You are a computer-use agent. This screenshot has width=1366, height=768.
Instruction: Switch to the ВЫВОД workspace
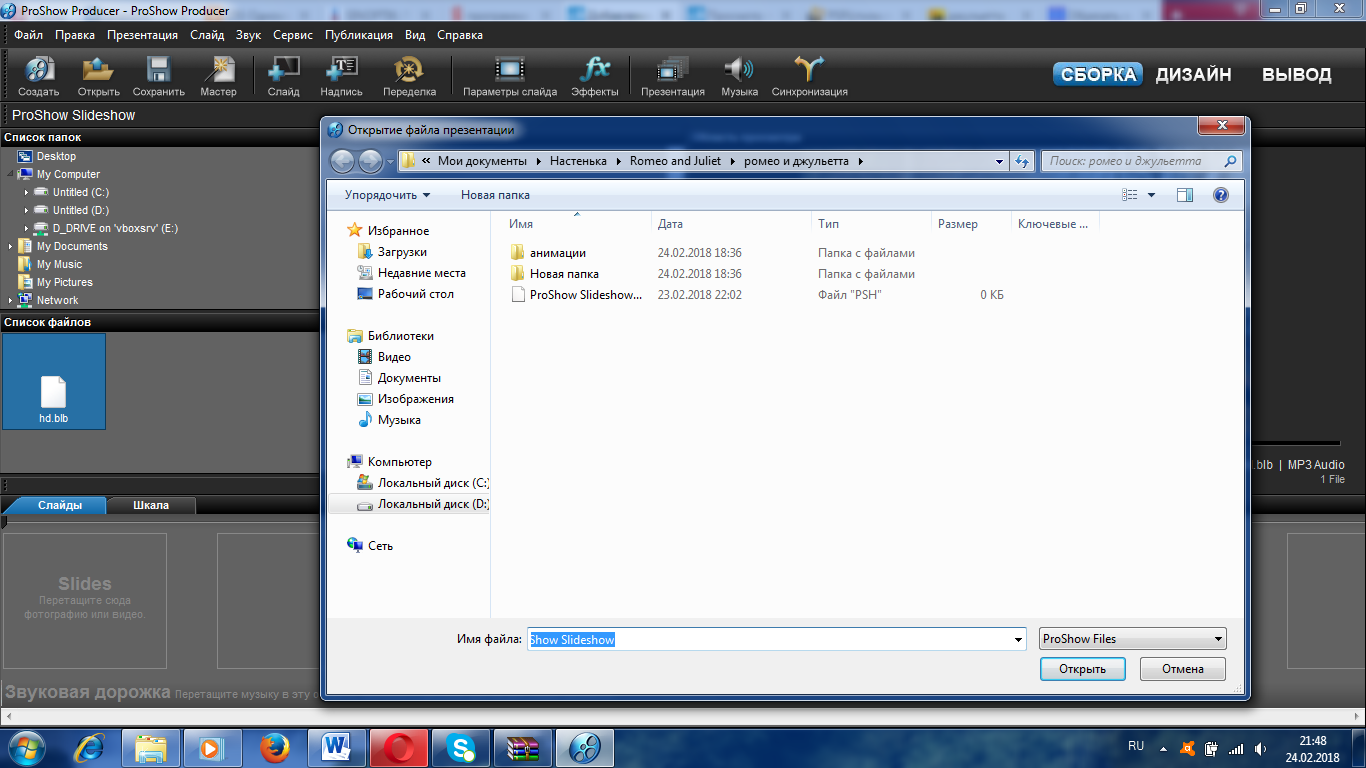pos(1296,75)
